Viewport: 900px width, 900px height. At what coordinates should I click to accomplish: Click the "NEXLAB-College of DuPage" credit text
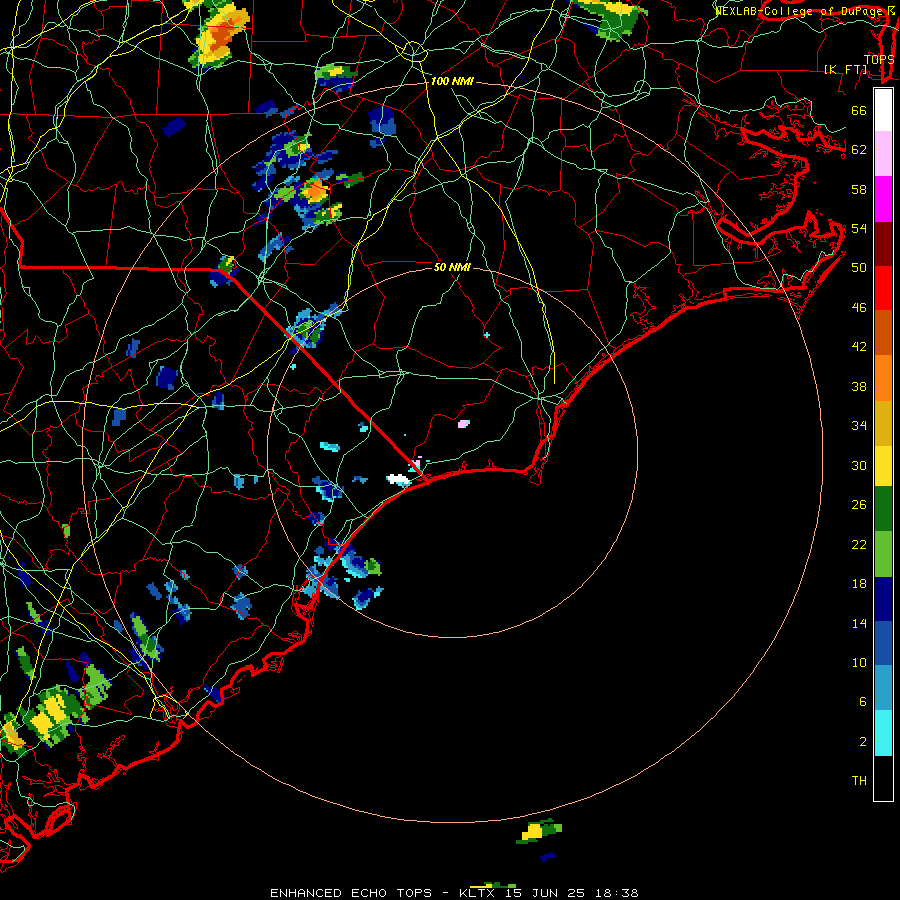tap(800, 10)
